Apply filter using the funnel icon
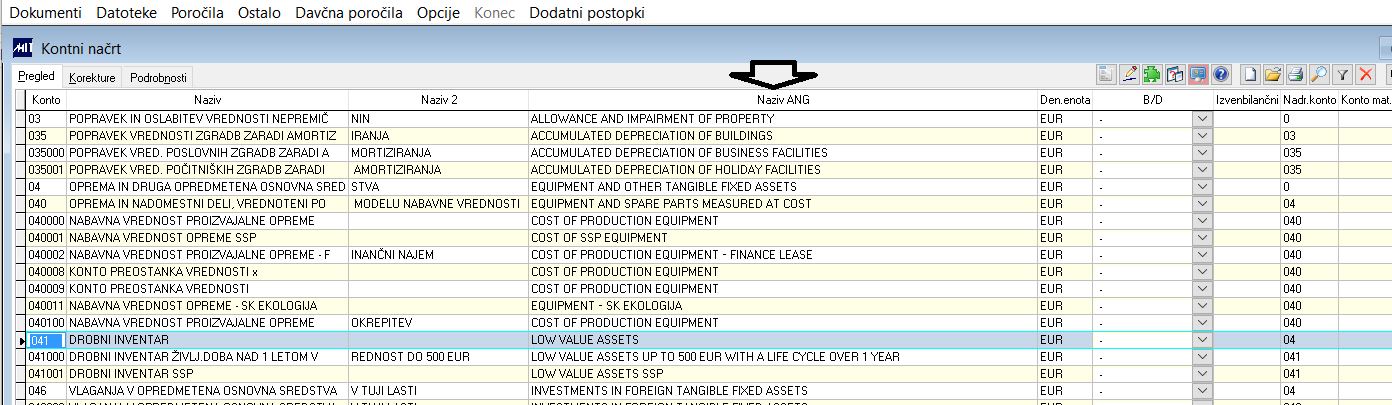Image resolution: width=1392 pixels, height=405 pixels. (1343, 74)
